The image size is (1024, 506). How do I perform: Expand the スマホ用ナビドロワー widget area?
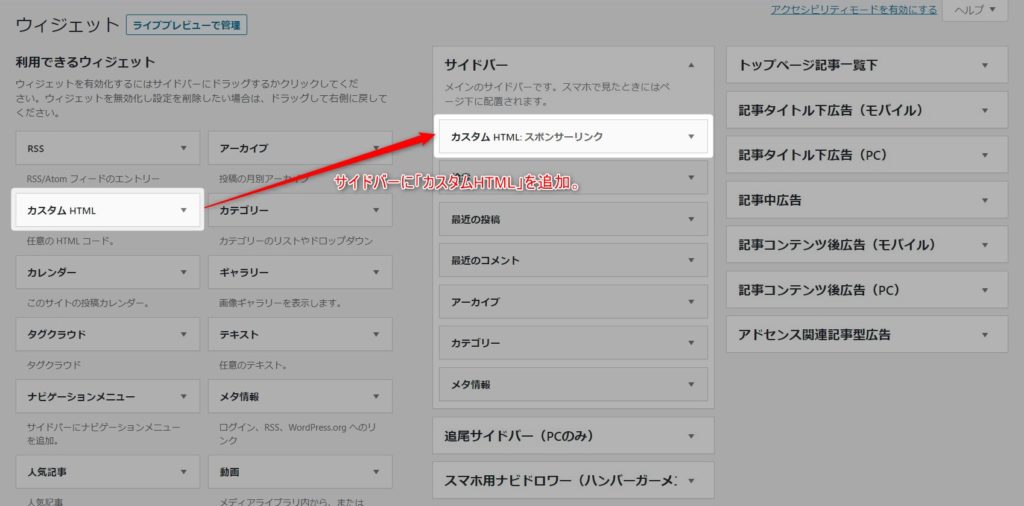tap(691, 480)
